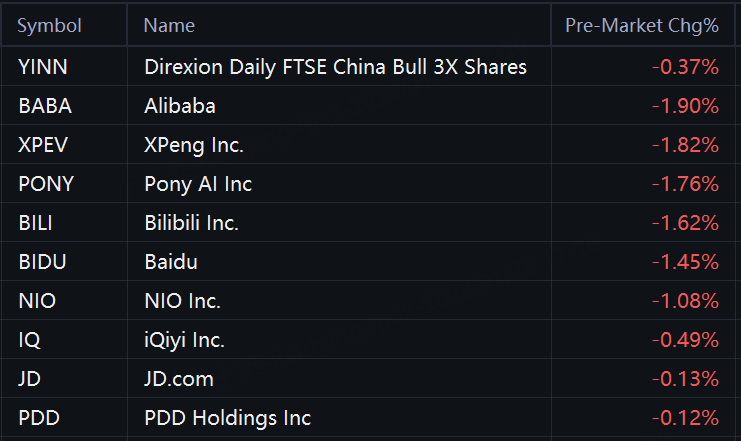Click the IQ ticker symbol

[x=29, y=340]
